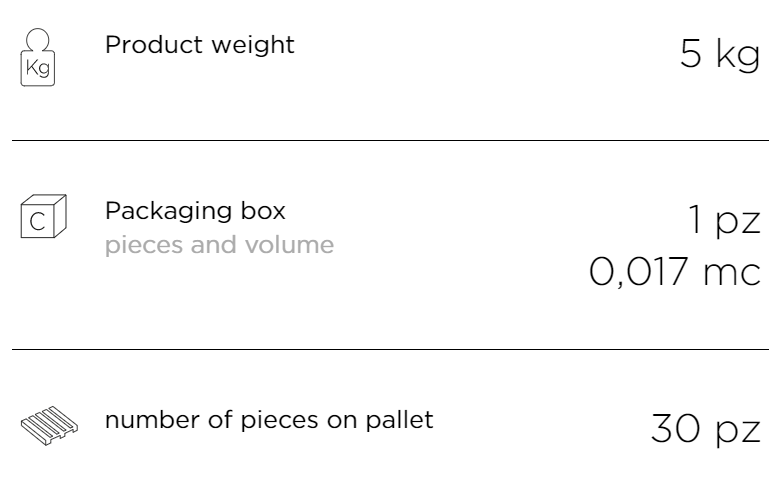This screenshot has height=500, width=773.
Task: Click the word weight in the first row
Action: point(253,45)
